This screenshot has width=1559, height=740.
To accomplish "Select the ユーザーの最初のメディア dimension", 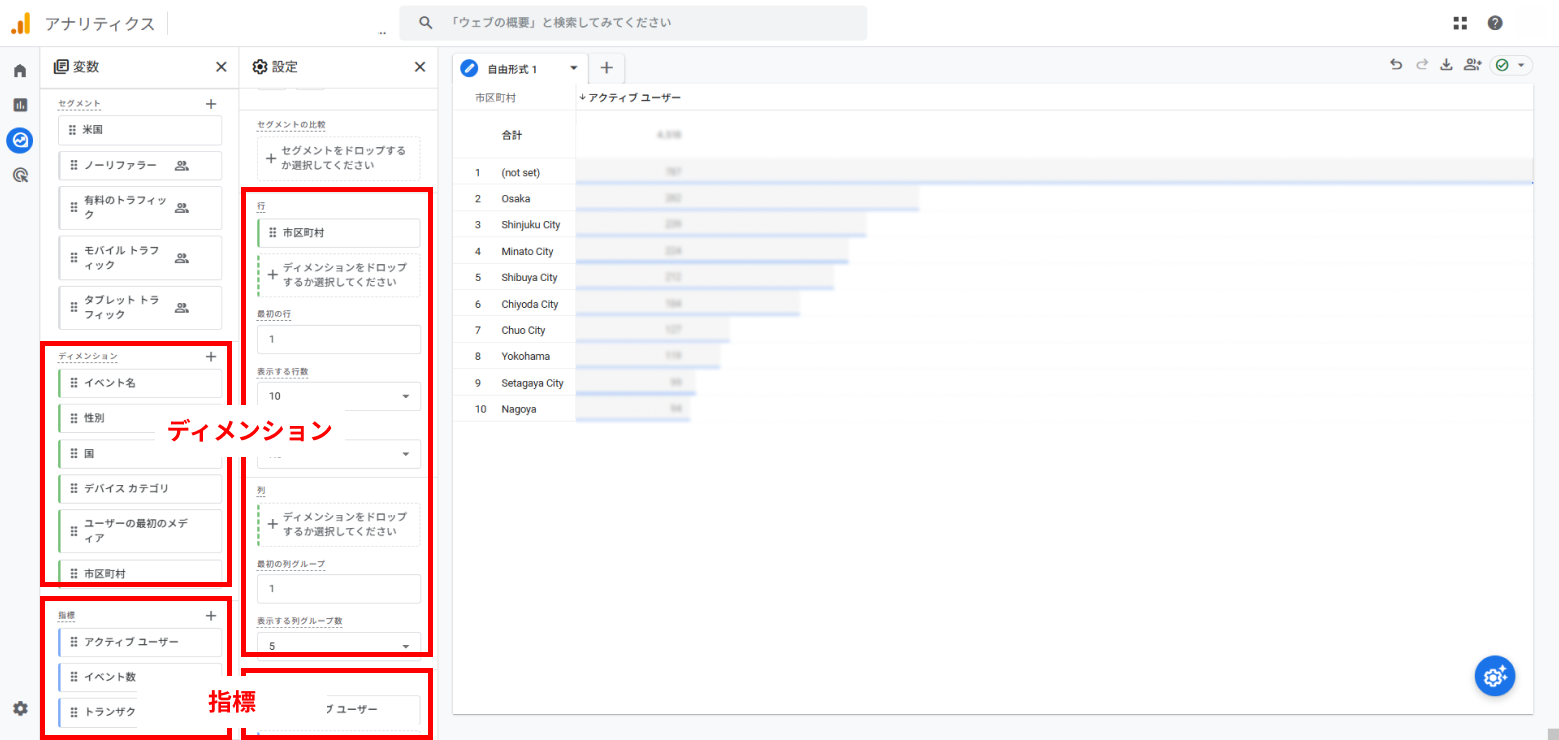I will coord(140,531).
